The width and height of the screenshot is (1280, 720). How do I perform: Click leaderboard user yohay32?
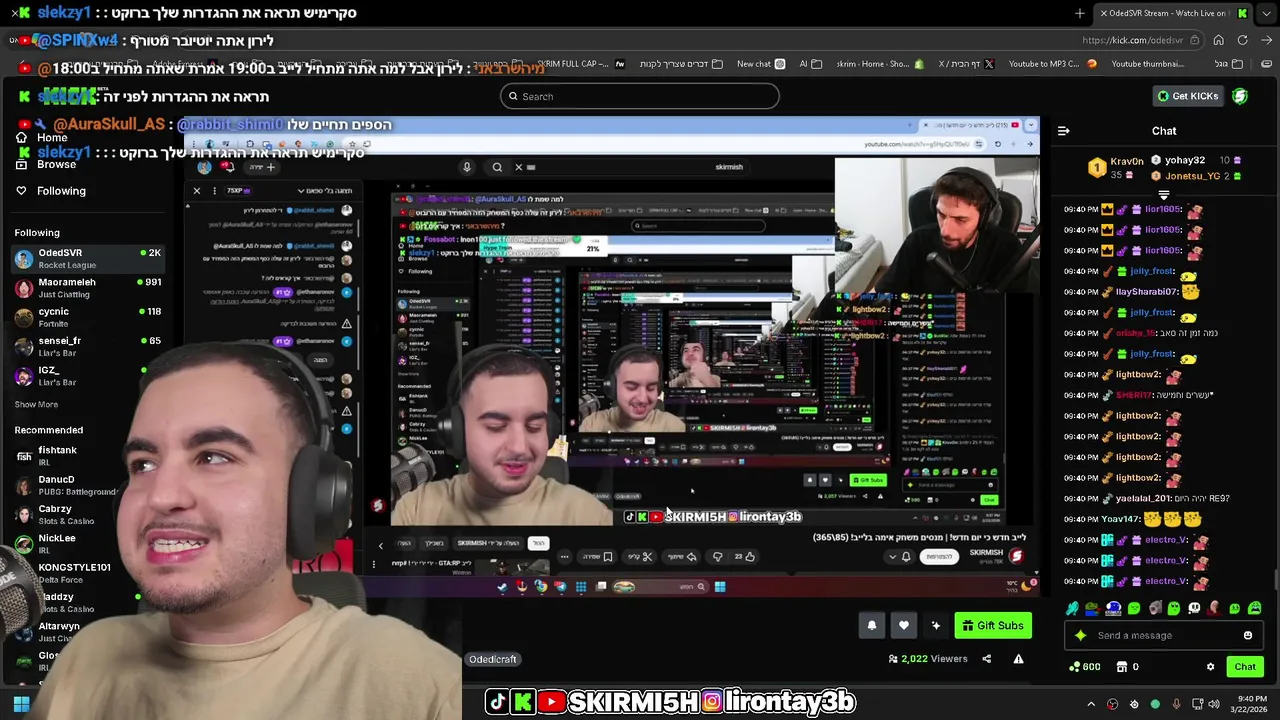(x=1184, y=160)
